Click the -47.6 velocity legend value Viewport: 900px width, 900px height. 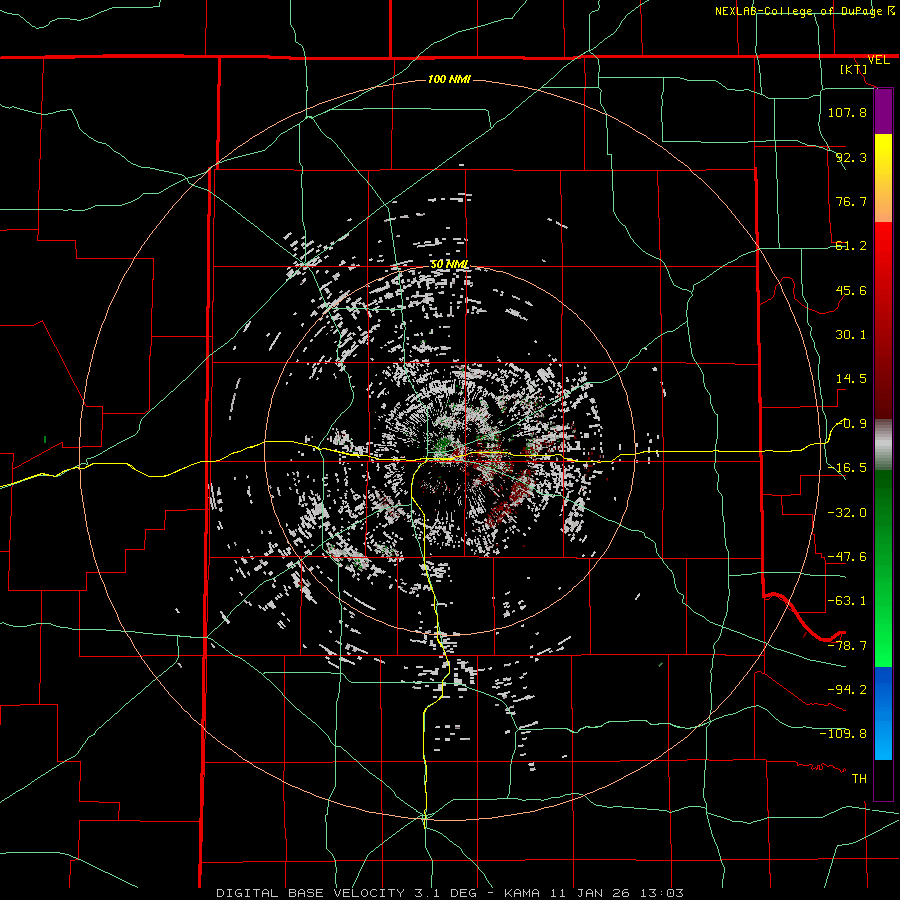click(847, 557)
